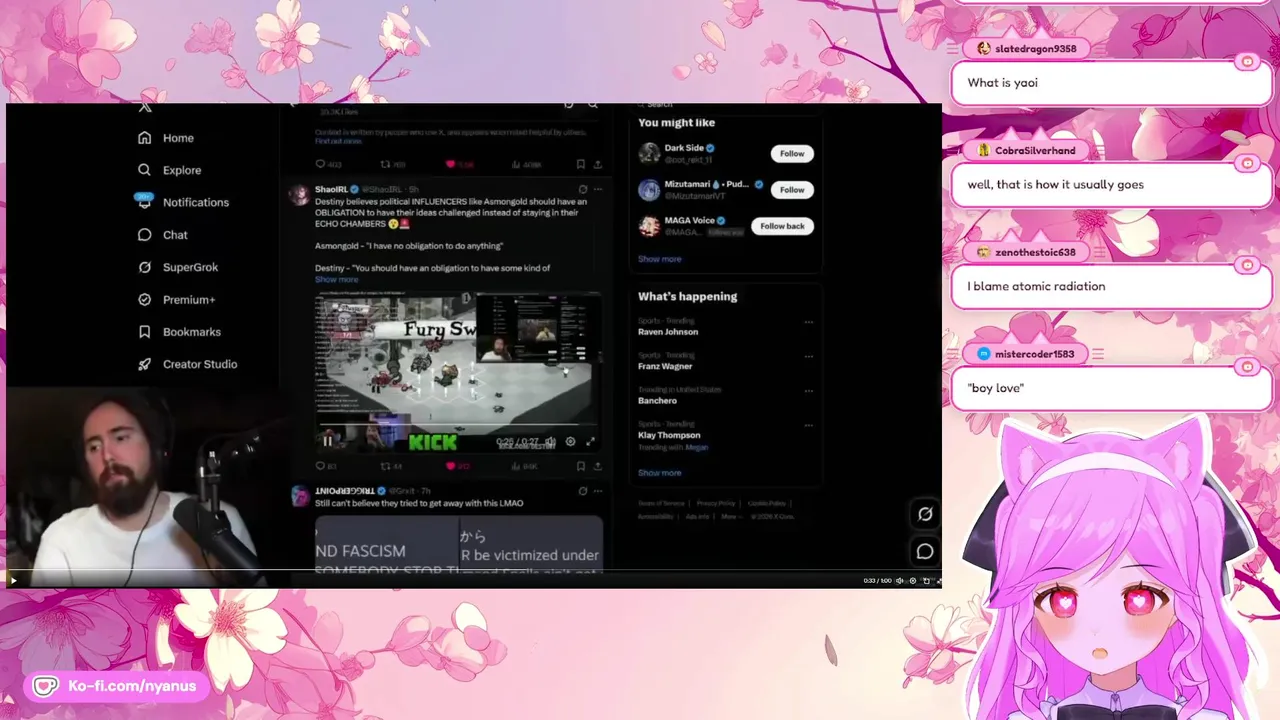
Task: Open more options menu on TRIGGERPOINT post
Action: (598, 491)
